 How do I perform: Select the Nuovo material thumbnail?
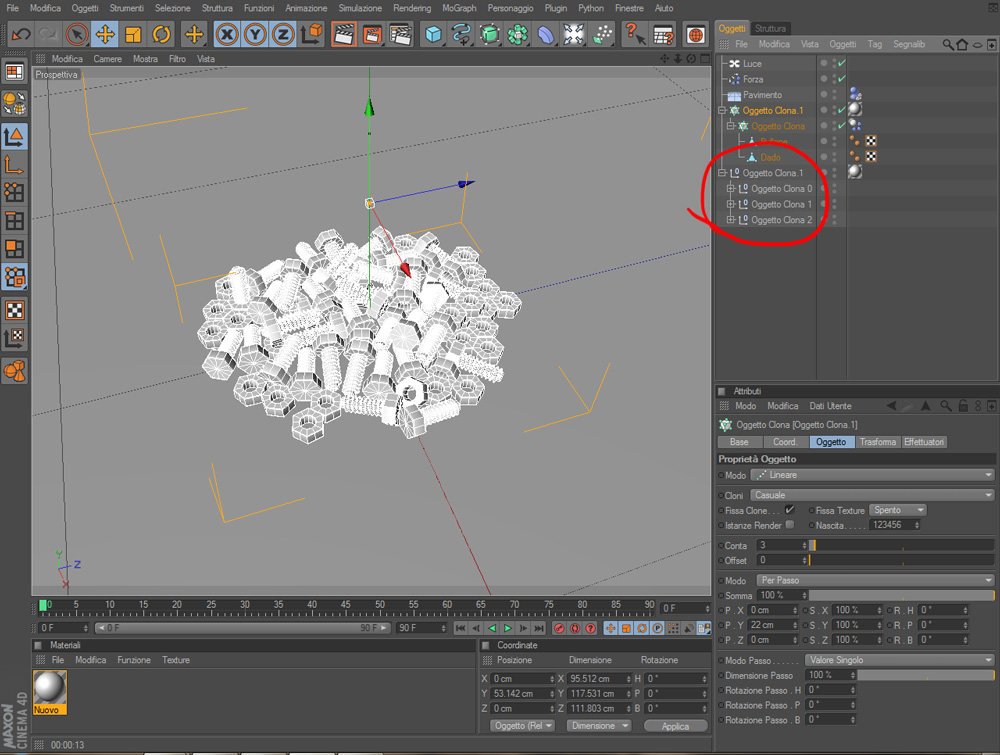50,692
